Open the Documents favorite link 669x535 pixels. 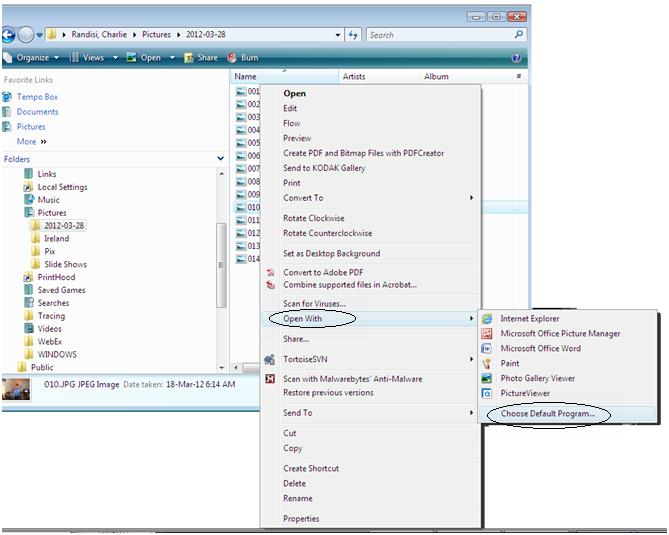(37, 112)
